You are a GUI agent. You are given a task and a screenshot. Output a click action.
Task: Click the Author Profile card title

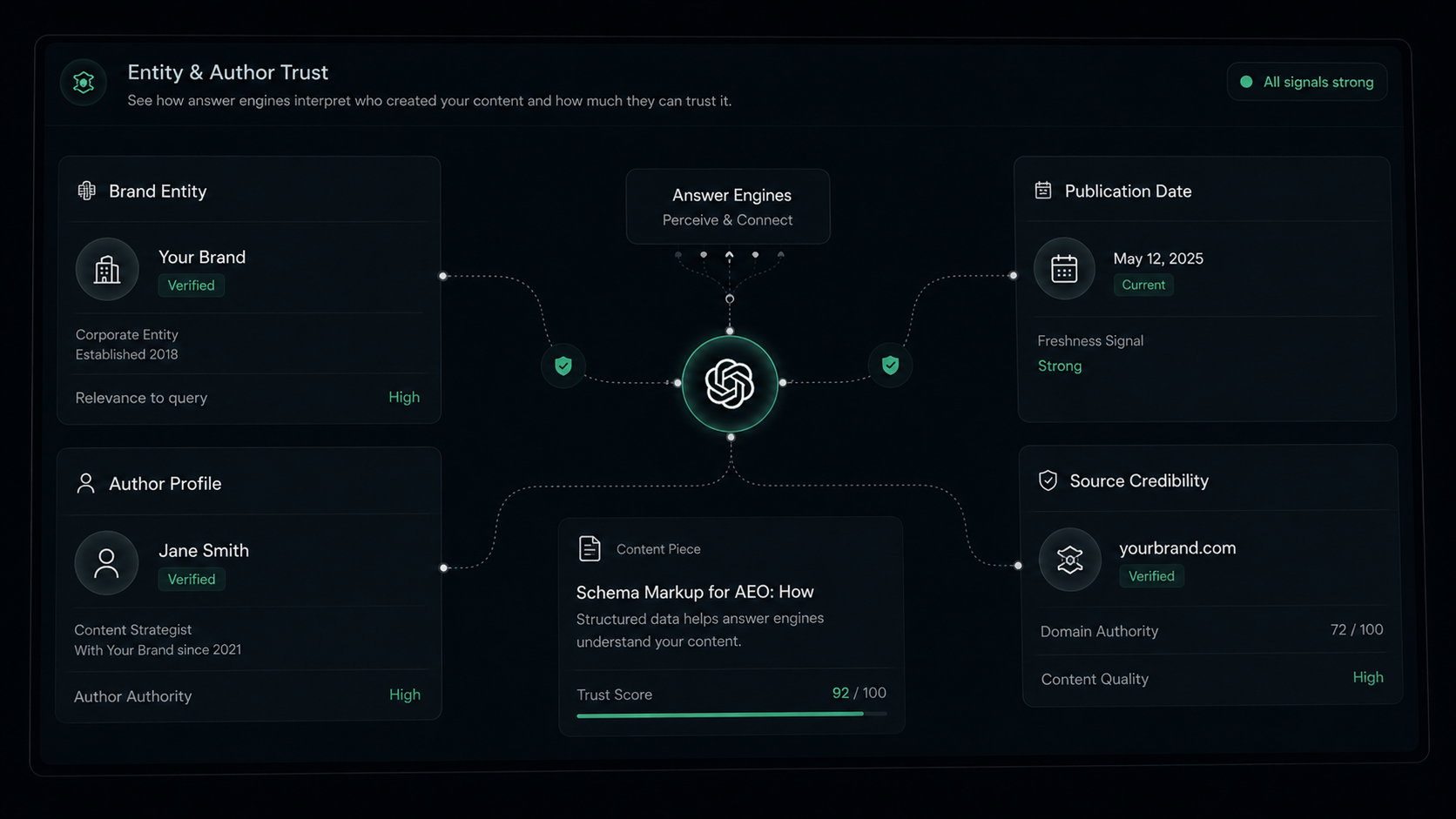coord(165,483)
